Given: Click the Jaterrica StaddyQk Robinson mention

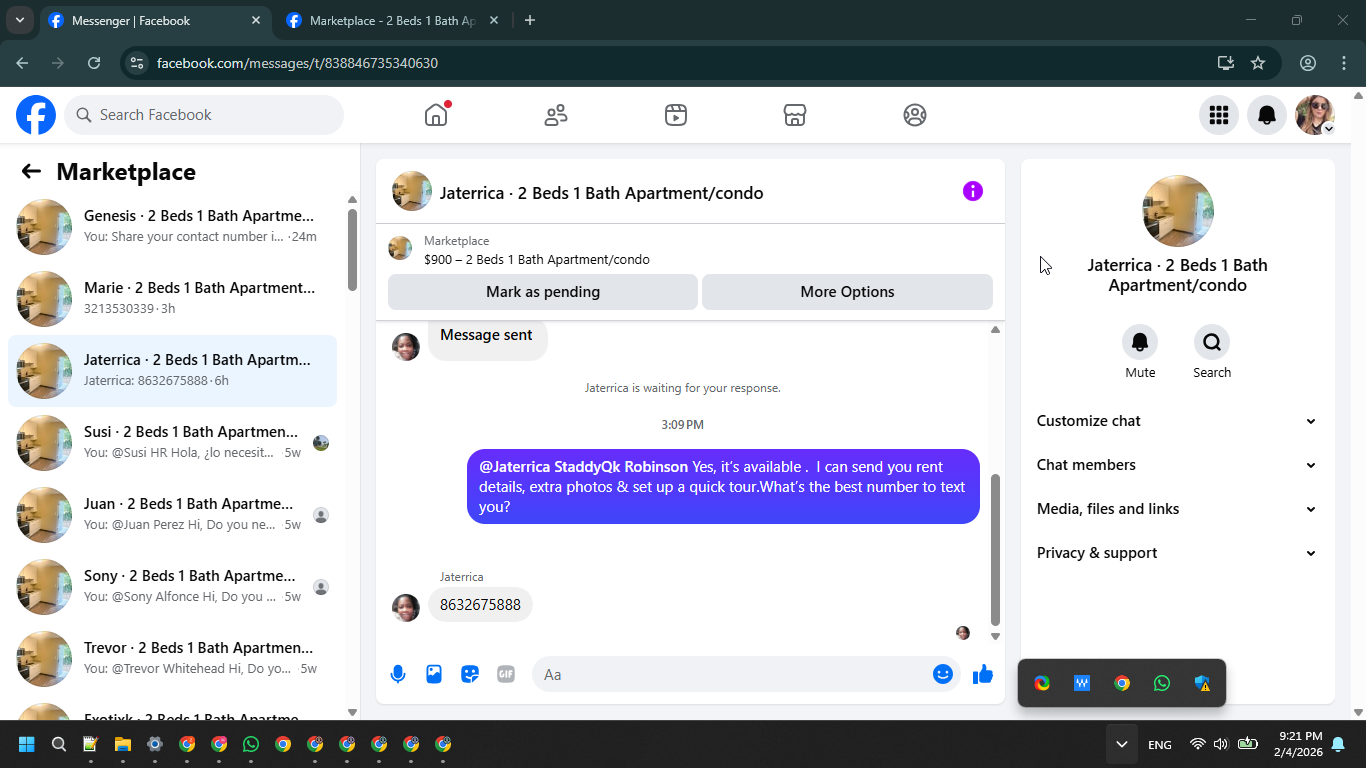Looking at the screenshot, I should click(x=584, y=467).
